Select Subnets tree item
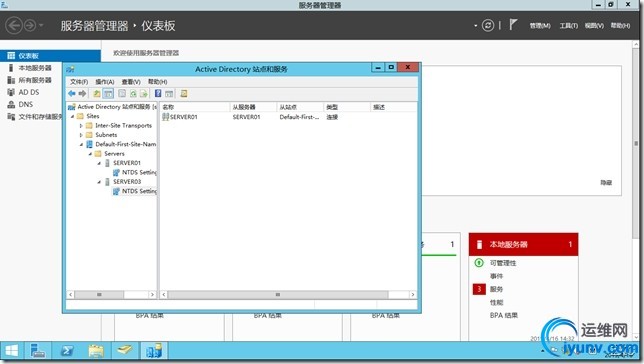 coord(106,135)
